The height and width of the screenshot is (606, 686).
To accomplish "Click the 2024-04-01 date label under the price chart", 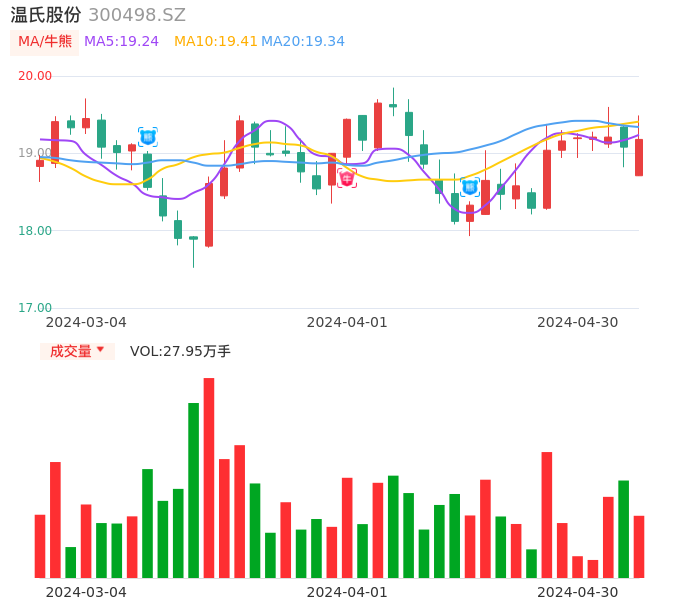I will [x=346, y=322].
